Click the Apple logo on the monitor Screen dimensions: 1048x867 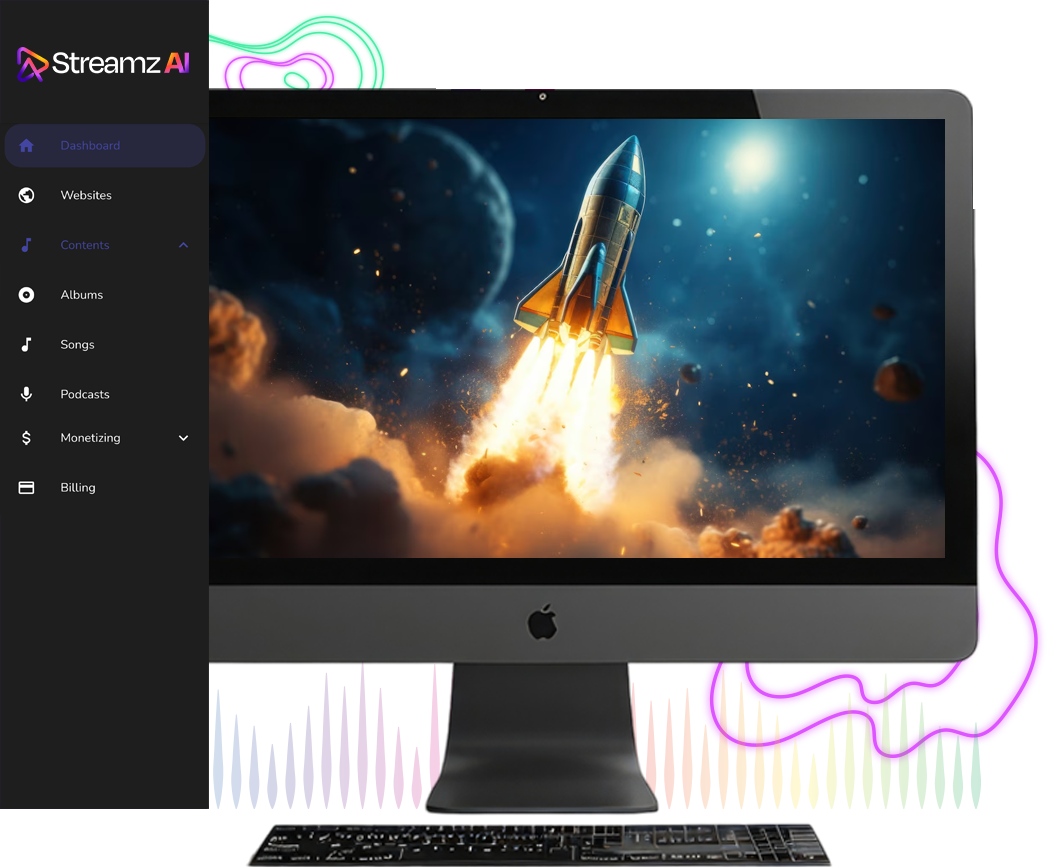tap(542, 623)
